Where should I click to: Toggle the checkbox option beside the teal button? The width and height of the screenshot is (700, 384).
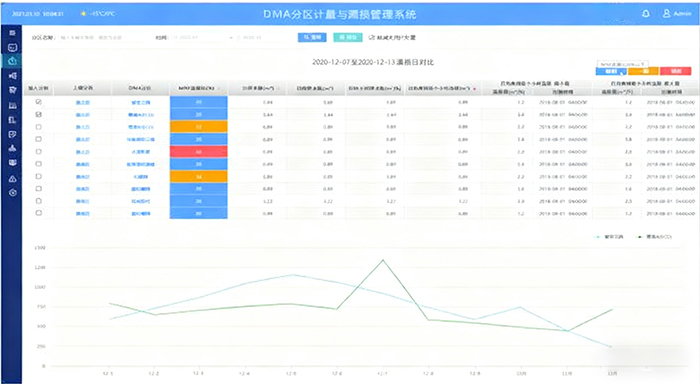click(x=371, y=38)
